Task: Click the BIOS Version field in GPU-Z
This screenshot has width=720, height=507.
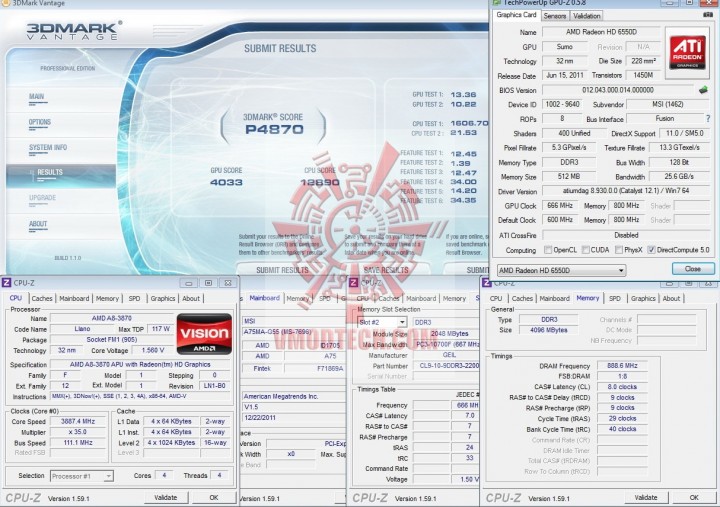Action: (618, 90)
